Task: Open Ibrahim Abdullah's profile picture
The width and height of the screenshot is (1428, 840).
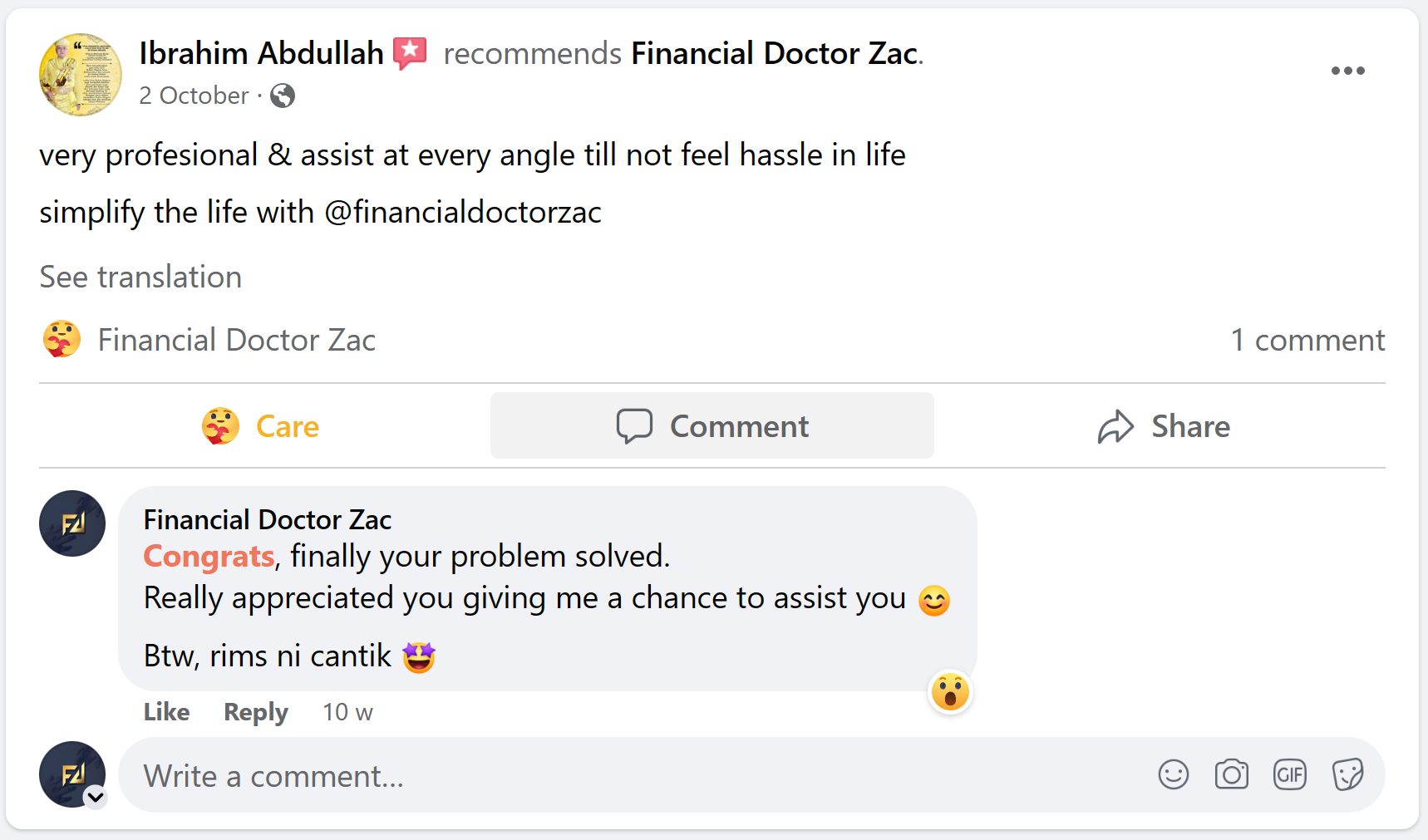Action: tap(81, 75)
